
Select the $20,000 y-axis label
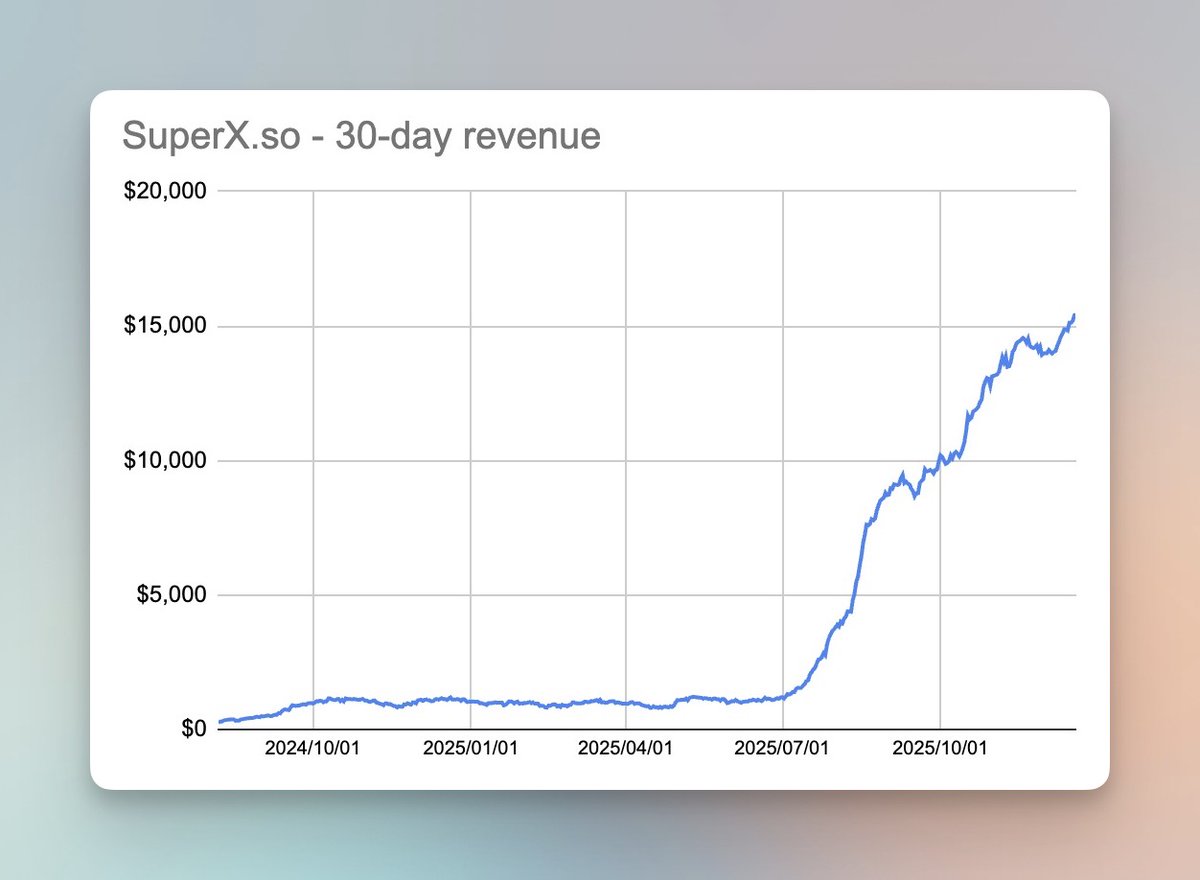165,191
